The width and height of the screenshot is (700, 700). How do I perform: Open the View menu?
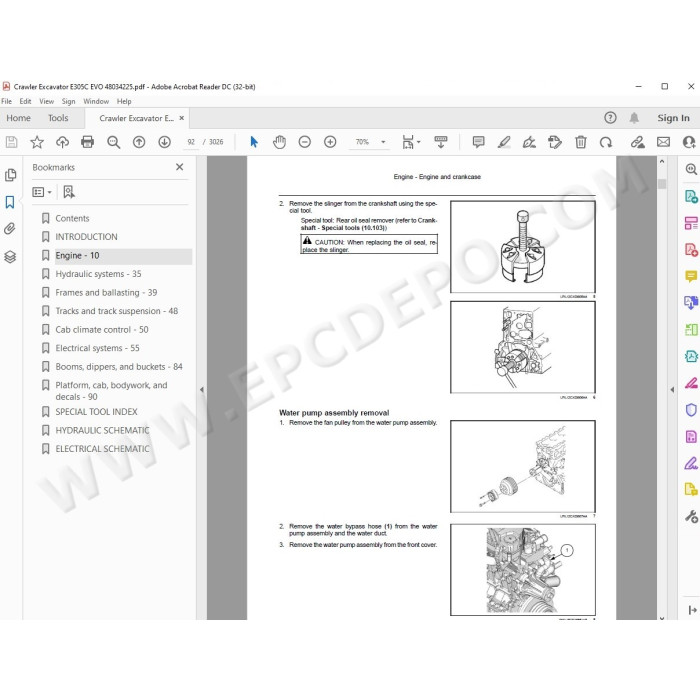click(46, 101)
